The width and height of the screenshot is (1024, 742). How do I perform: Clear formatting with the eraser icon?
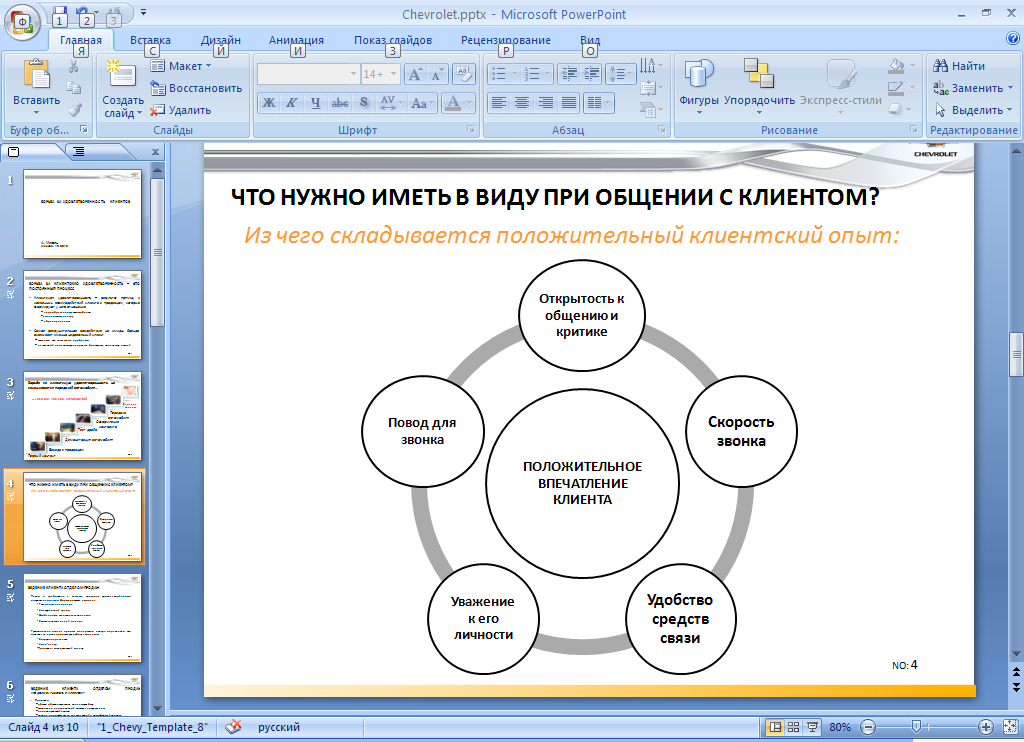(x=463, y=74)
